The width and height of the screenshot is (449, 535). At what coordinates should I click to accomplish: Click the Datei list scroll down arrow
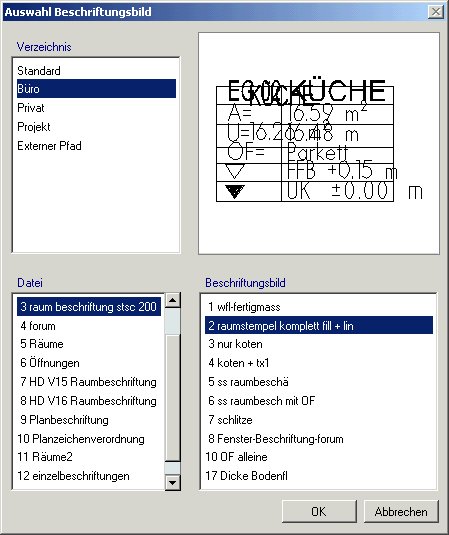coord(173,482)
